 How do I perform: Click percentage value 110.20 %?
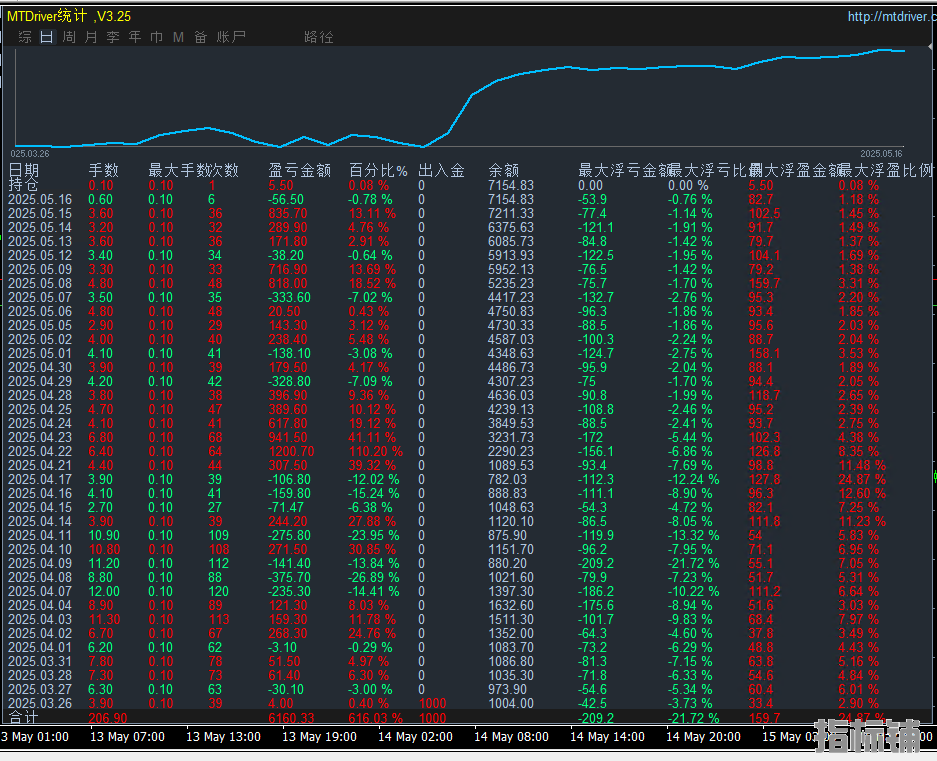click(x=375, y=451)
